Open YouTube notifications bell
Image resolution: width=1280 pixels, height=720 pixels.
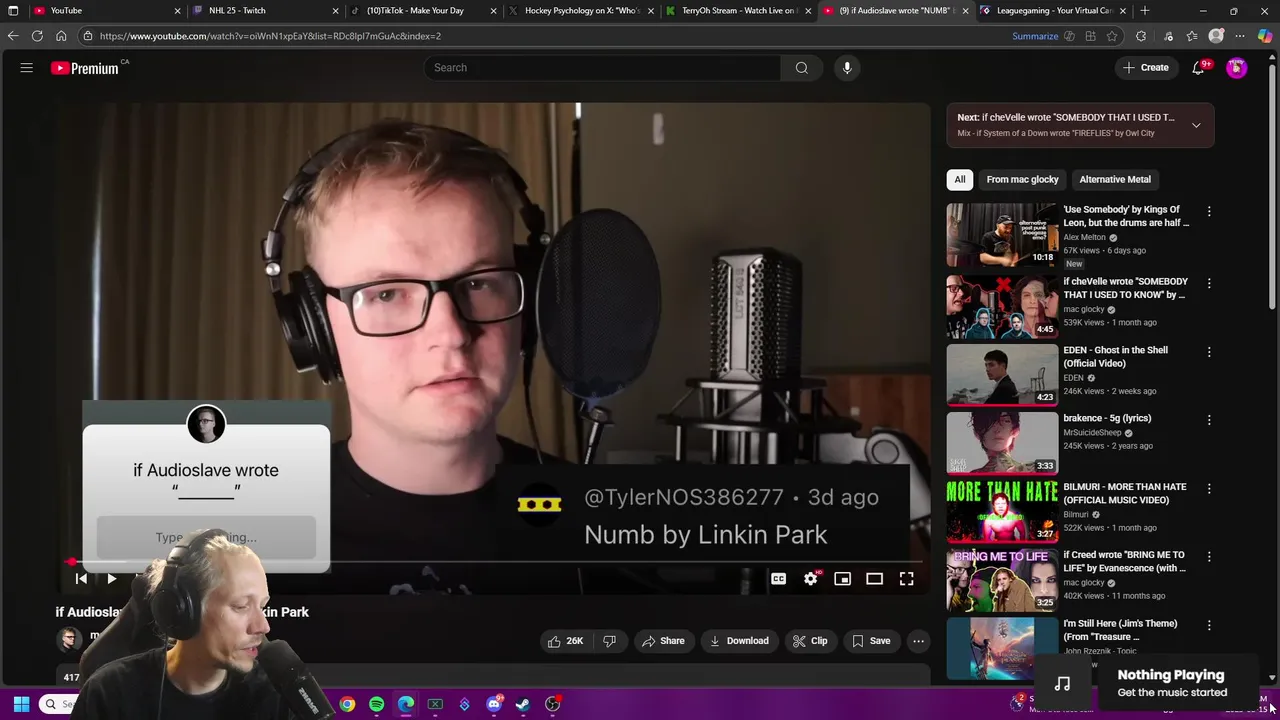tap(1198, 68)
